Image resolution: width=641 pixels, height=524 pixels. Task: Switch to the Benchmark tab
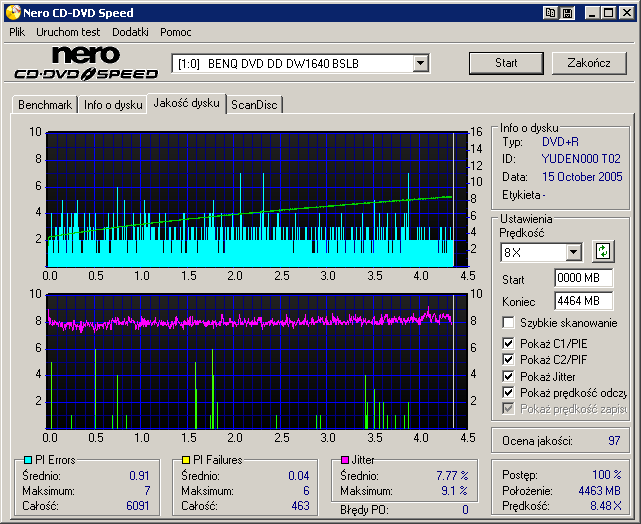(45, 105)
